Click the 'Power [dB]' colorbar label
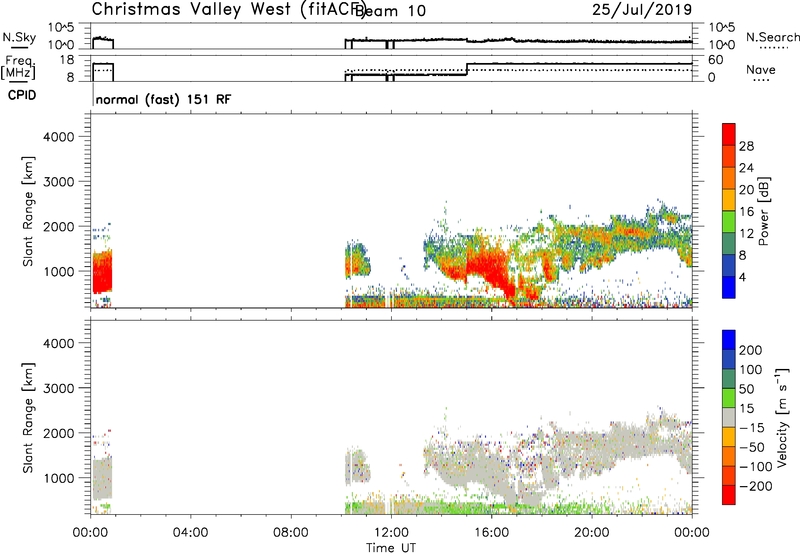Screen dimensions: 800x554 click(763, 211)
